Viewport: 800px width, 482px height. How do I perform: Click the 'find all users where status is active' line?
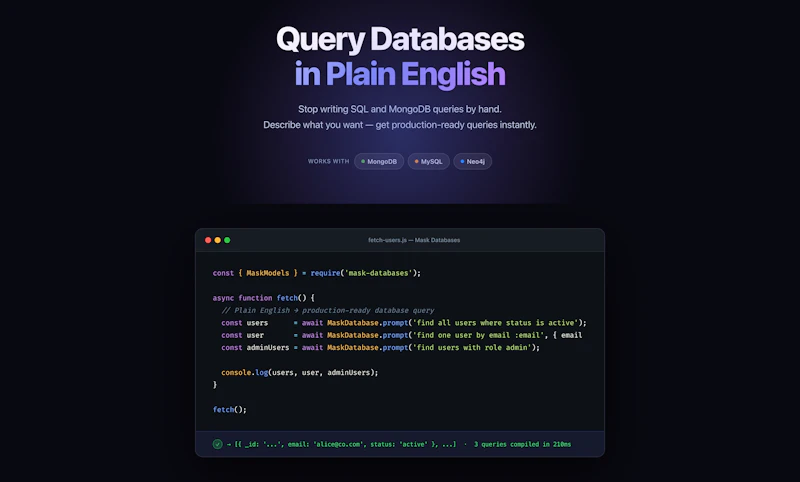click(x=404, y=323)
